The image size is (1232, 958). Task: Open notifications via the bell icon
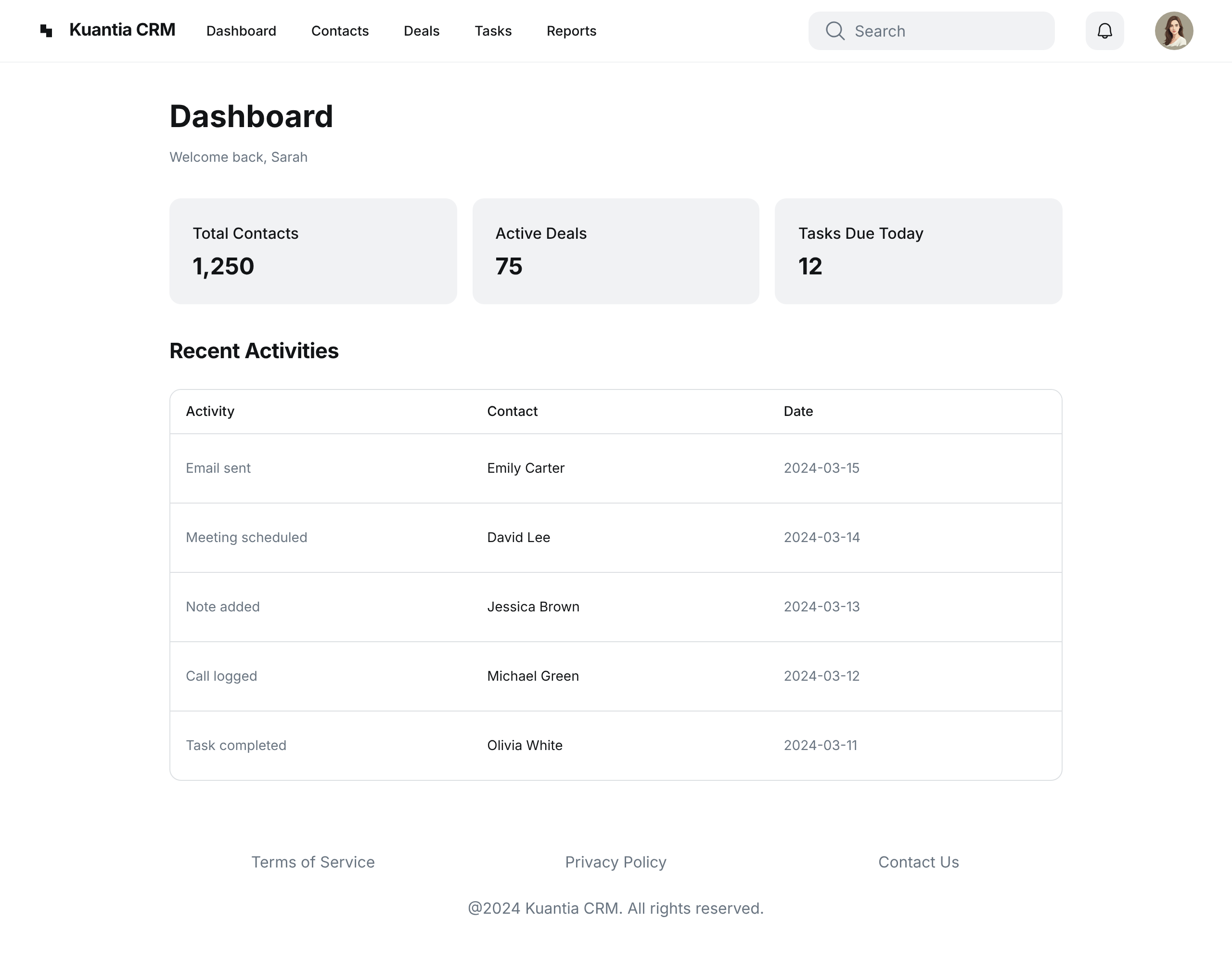[x=1104, y=31]
